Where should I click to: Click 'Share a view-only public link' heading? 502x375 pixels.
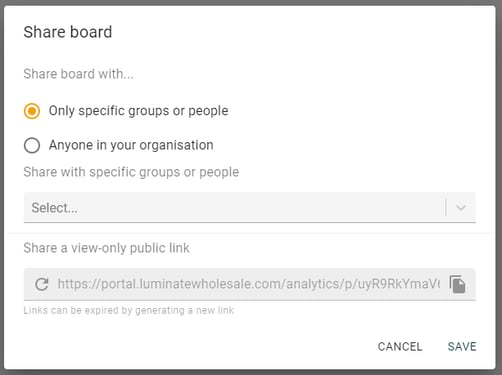[x=106, y=248]
